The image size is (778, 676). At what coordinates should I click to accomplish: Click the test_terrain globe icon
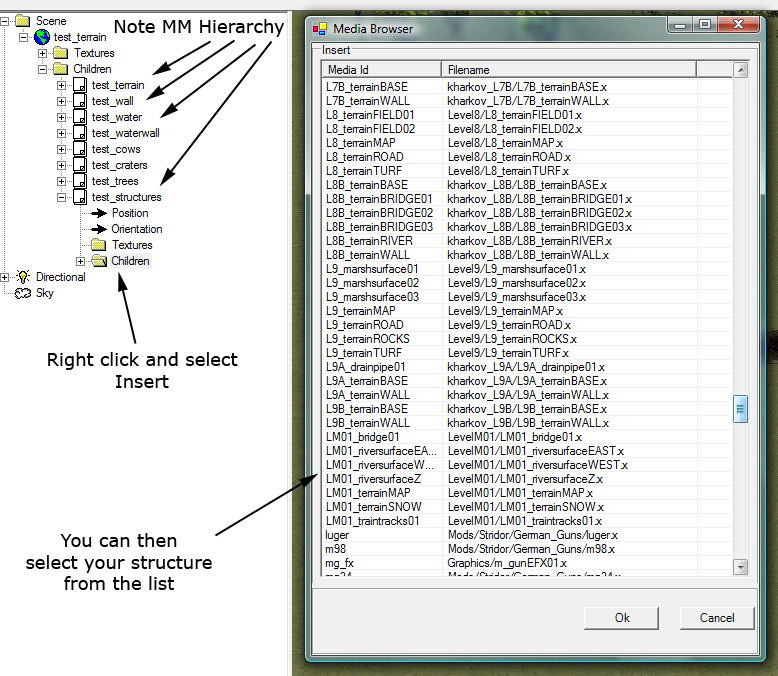click(42, 37)
